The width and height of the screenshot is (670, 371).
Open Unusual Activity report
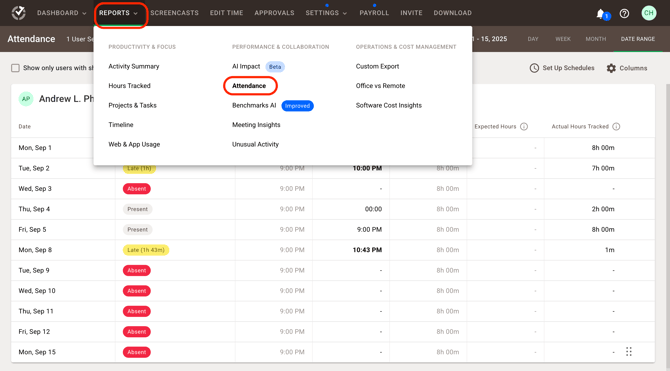pyautogui.click(x=256, y=144)
